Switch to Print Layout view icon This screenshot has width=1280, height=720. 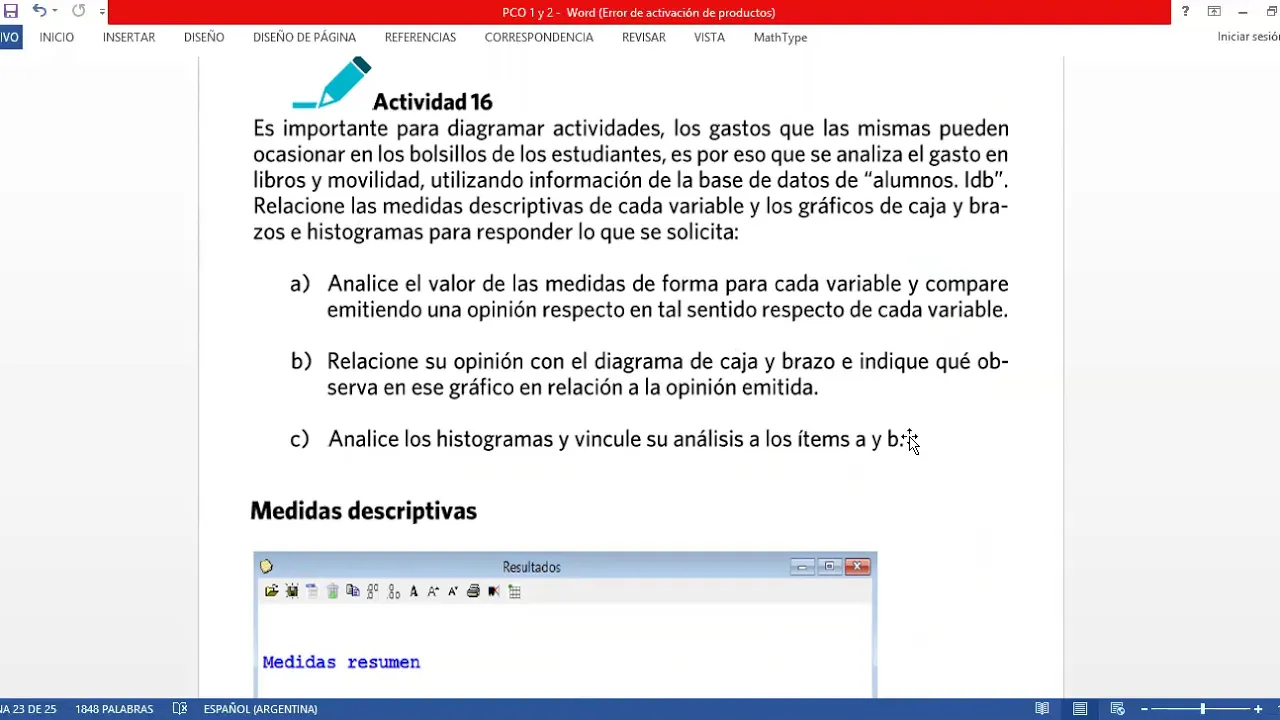tap(1080, 709)
